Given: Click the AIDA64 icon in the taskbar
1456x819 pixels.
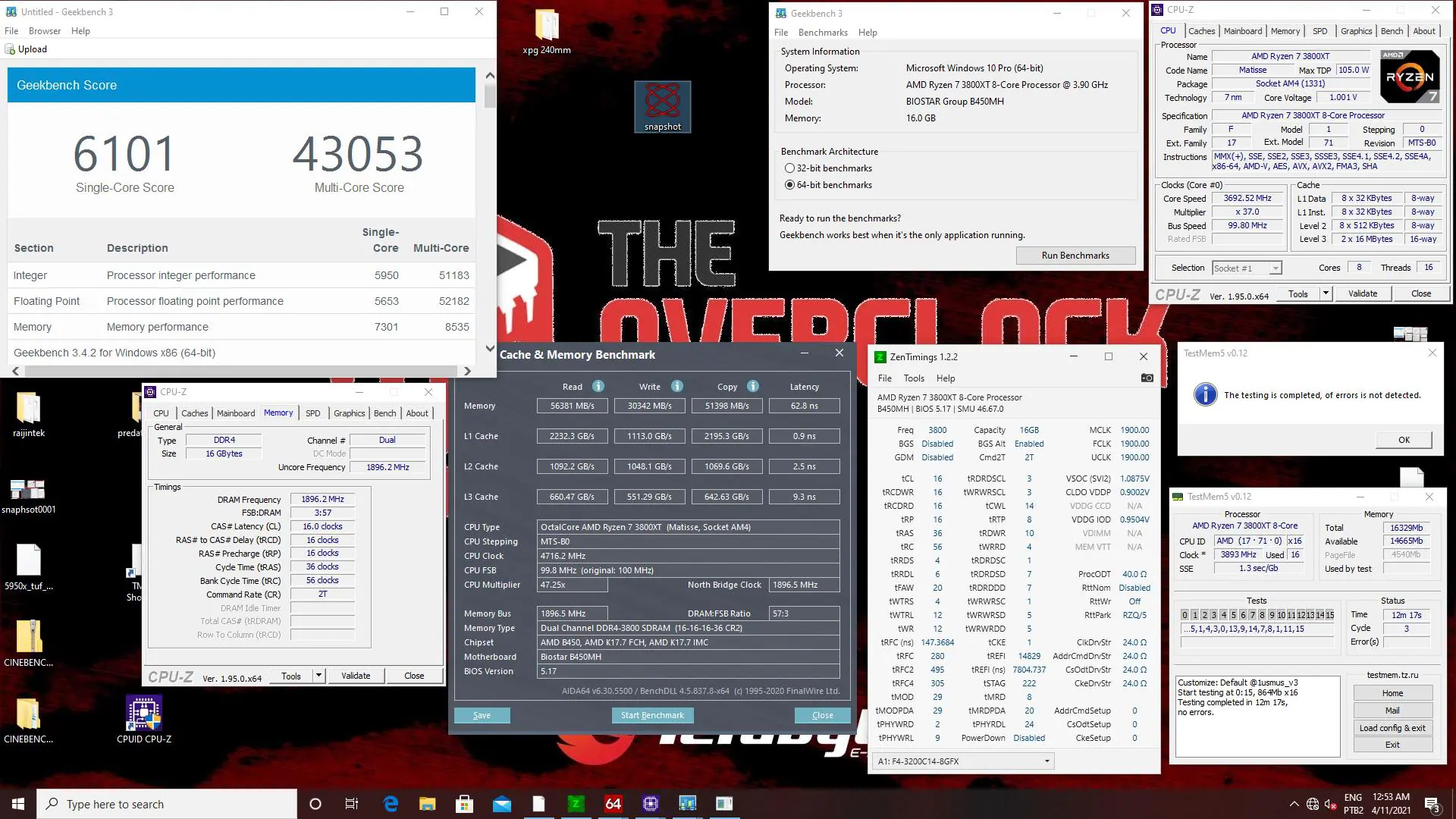Looking at the screenshot, I should tap(613, 804).
